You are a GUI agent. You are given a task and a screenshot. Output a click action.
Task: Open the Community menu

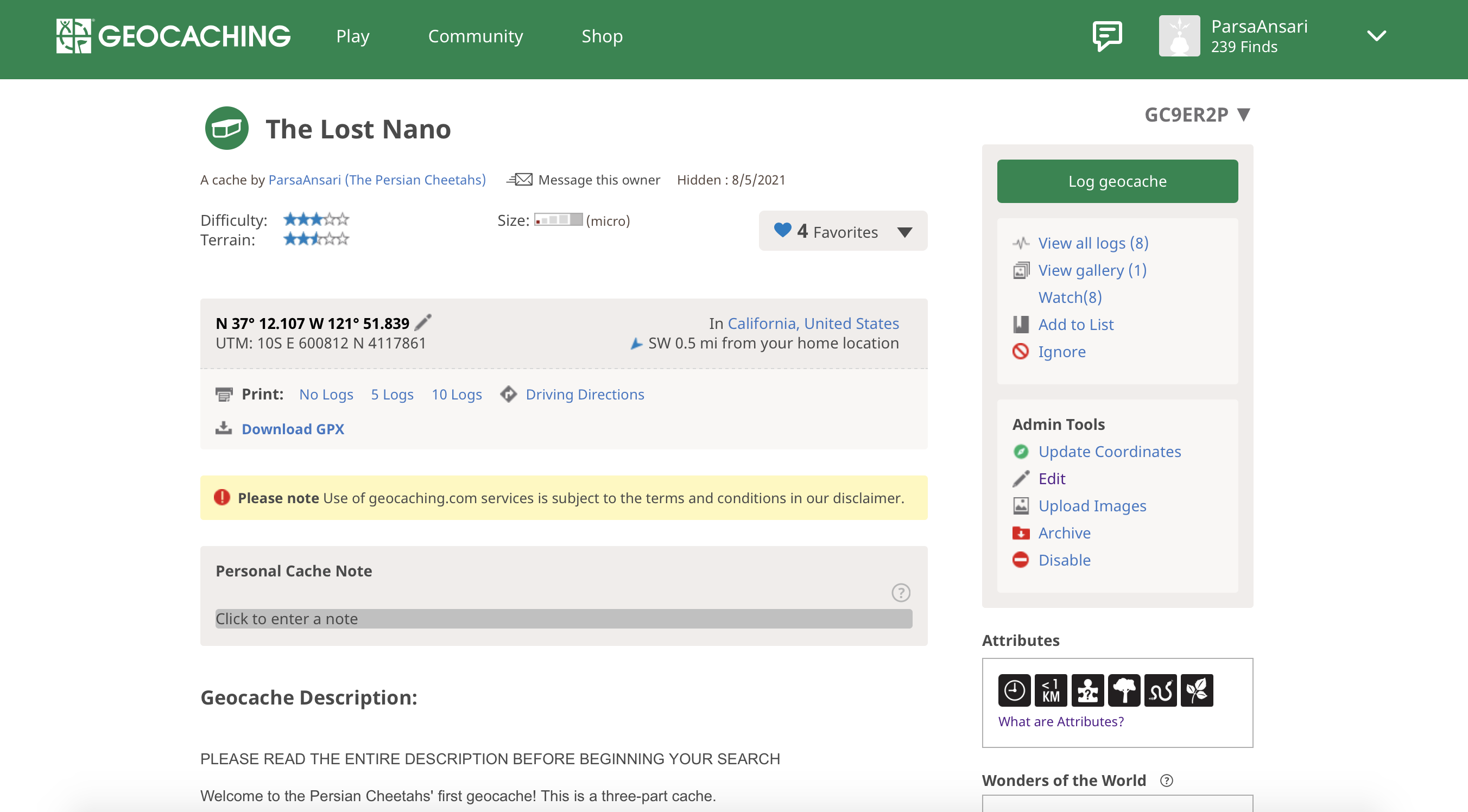(475, 36)
